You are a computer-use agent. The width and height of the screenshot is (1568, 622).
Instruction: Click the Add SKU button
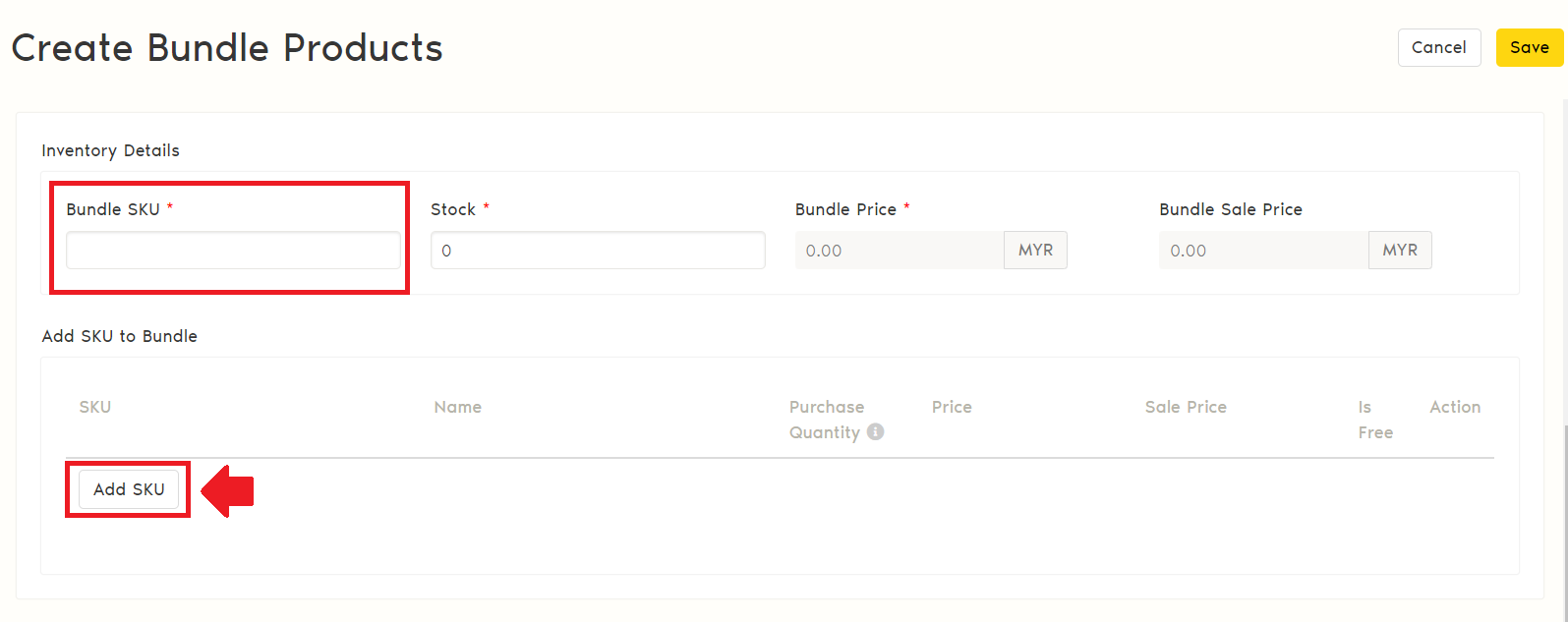click(129, 489)
